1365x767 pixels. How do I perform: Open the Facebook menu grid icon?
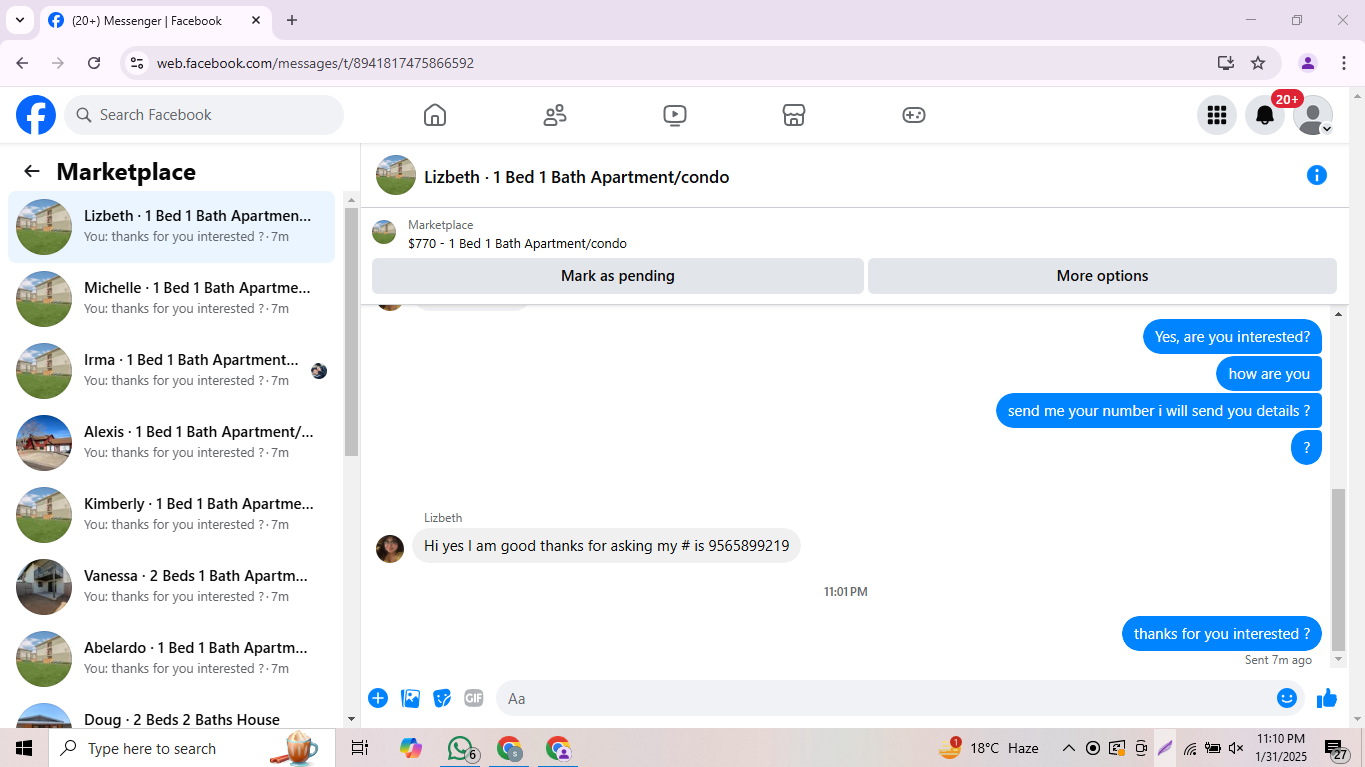[x=1217, y=115]
